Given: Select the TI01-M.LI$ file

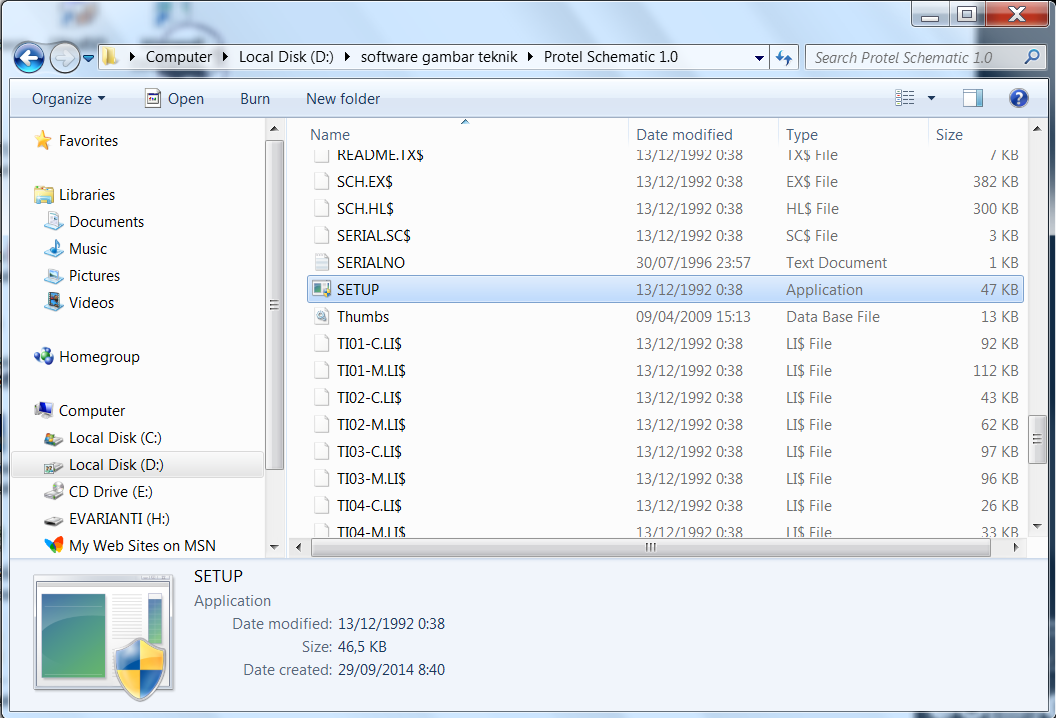Looking at the screenshot, I should point(665,370).
